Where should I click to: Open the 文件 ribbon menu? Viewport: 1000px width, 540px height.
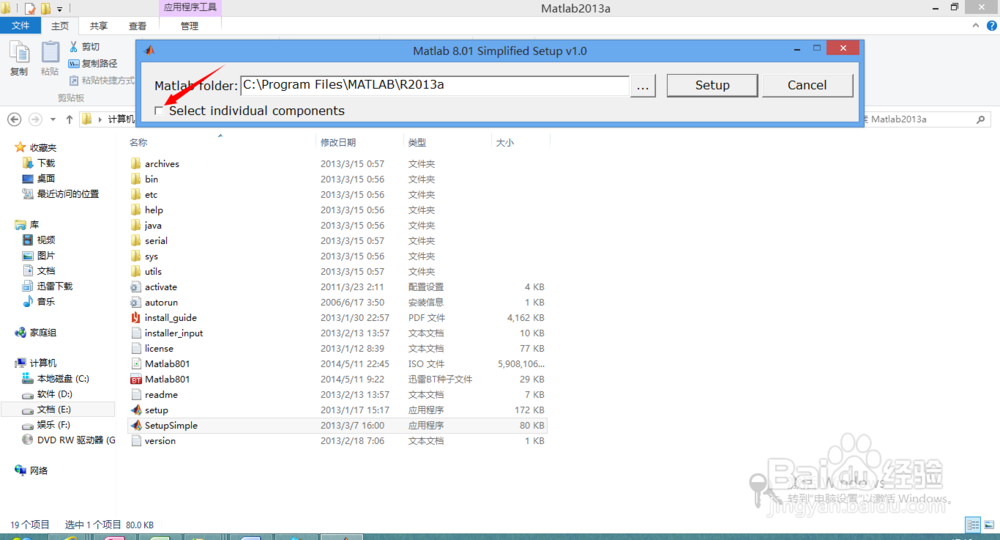point(20,26)
